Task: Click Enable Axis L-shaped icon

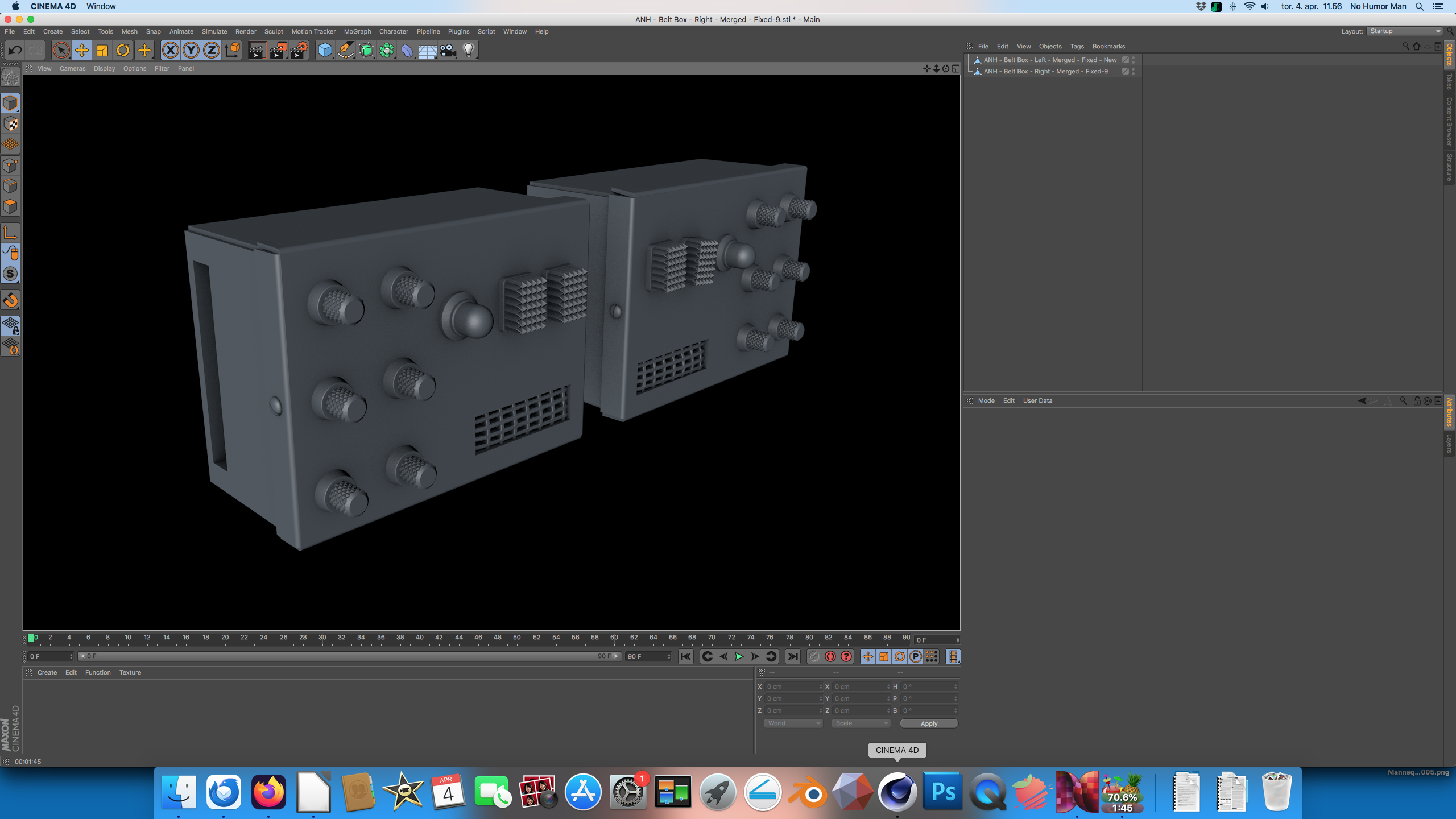Action: click(x=10, y=233)
